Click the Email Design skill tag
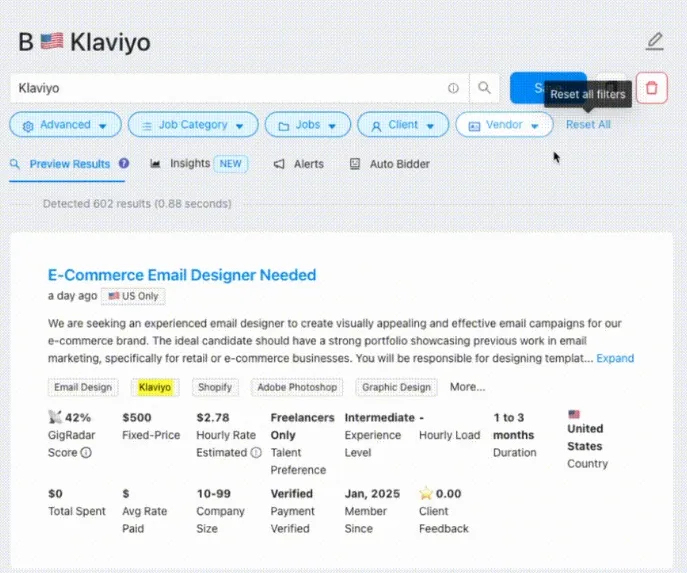 click(83, 387)
